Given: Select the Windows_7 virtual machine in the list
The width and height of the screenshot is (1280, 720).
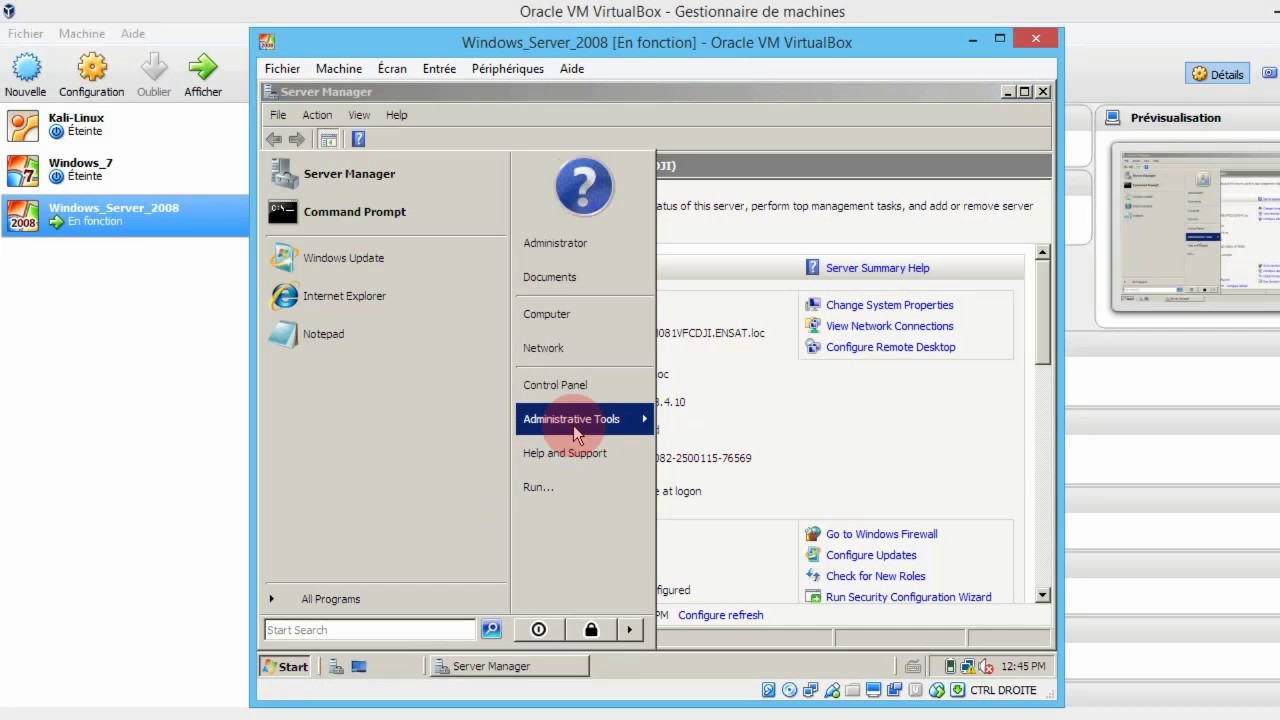Looking at the screenshot, I should pos(125,169).
